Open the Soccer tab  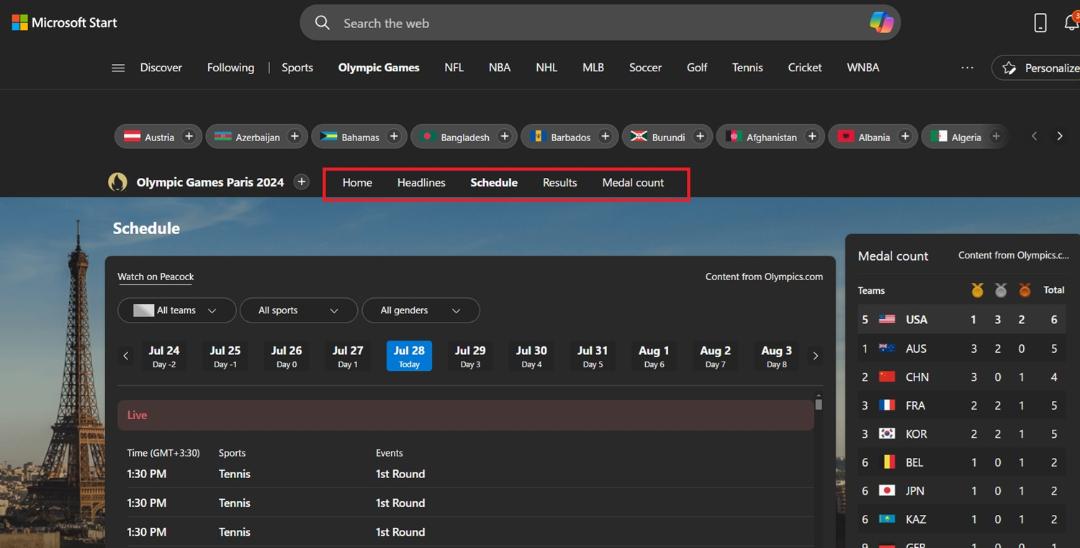click(x=645, y=67)
